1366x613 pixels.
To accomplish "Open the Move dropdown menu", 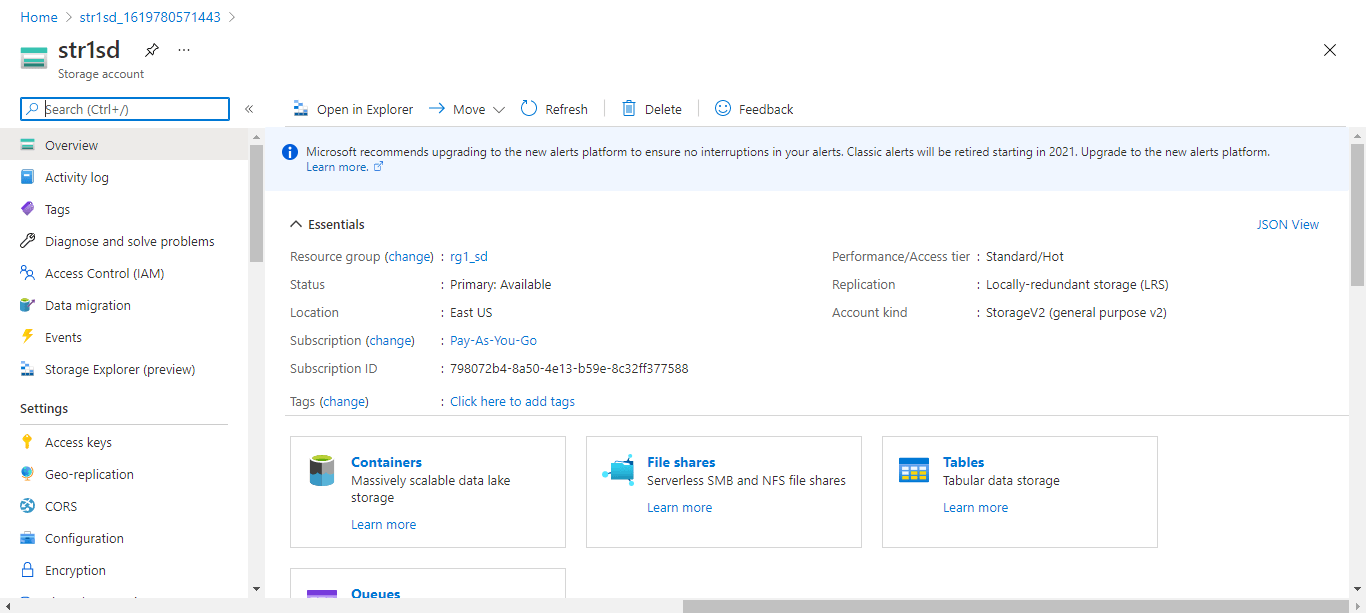I will (467, 109).
